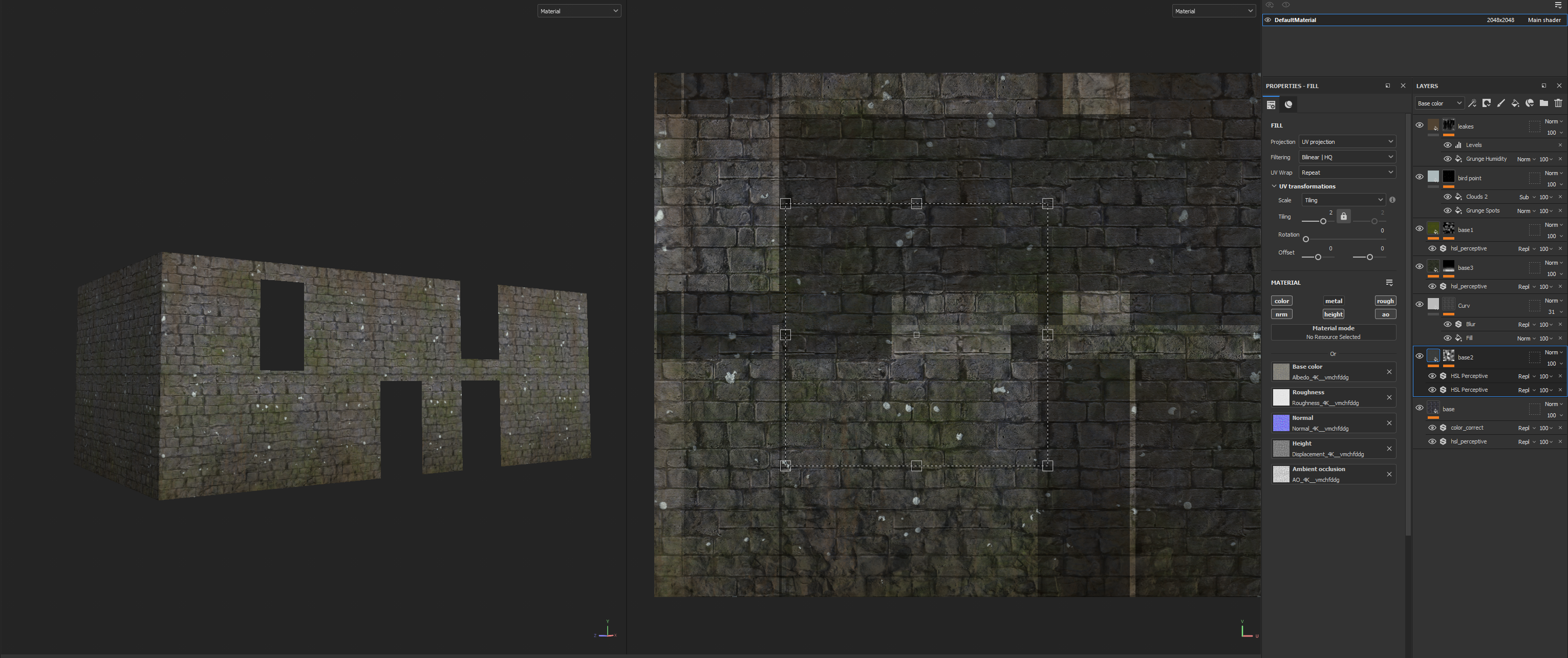Viewport: 1568px width, 658px height.
Task: Add a fill layer with bucket icon
Action: [x=1515, y=103]
